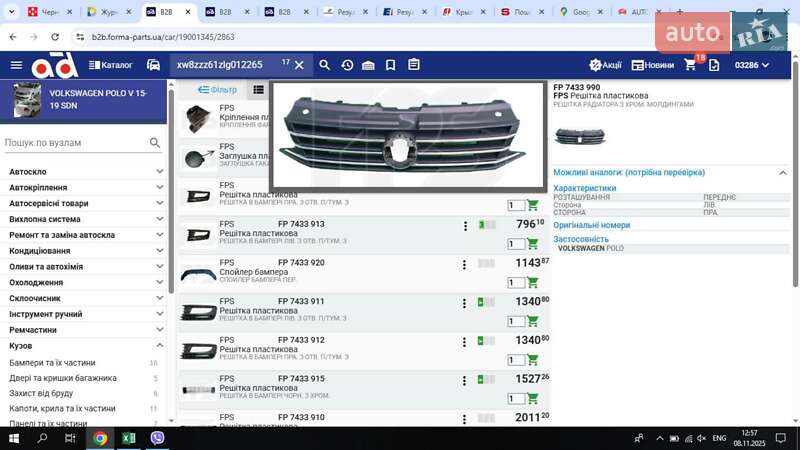Collapse the Можливі аналоги section
The image size is (800, 450).
point(783,173)
